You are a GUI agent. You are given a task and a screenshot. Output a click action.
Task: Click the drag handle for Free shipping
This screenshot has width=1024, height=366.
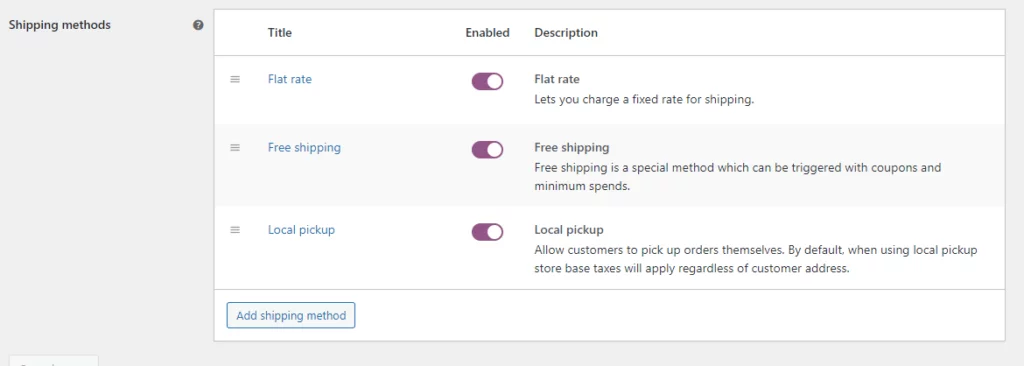(235, 148)
